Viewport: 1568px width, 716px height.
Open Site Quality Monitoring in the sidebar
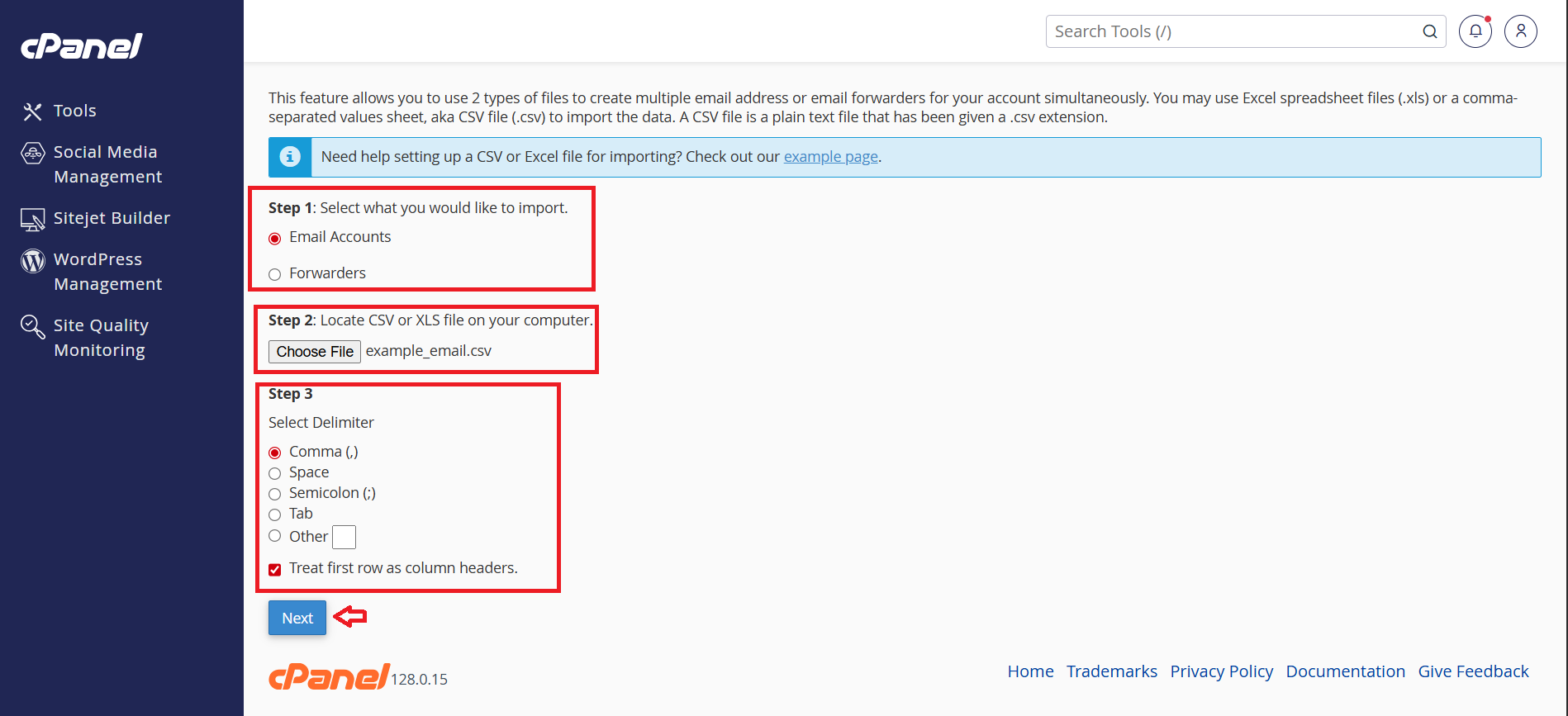coord(101,338)
